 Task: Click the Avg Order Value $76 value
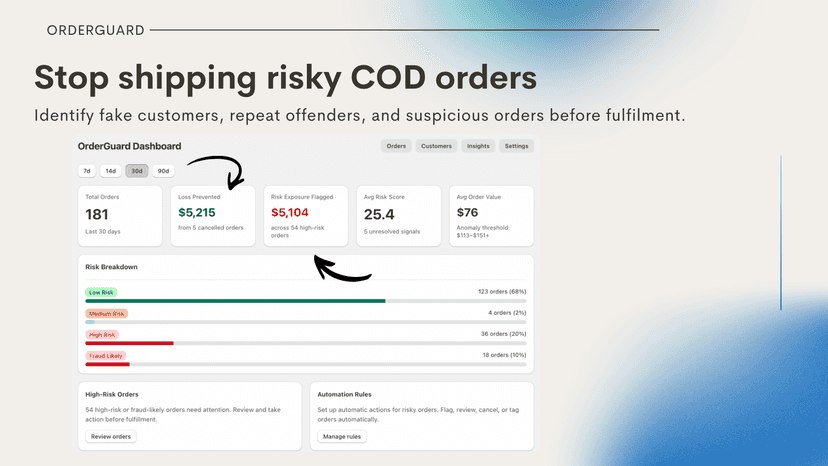point(467,212)
